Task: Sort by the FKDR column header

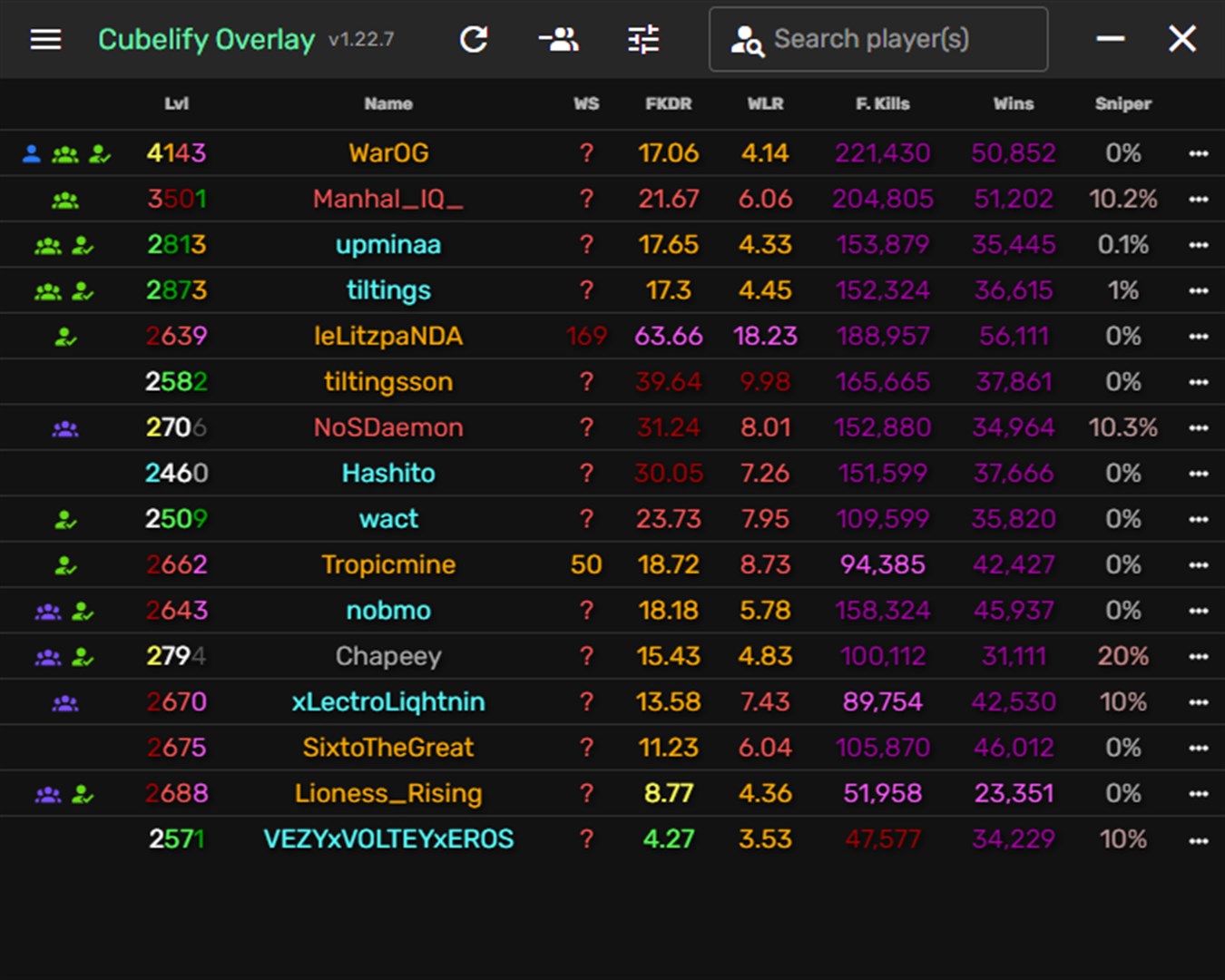Action: click(669, 103)
